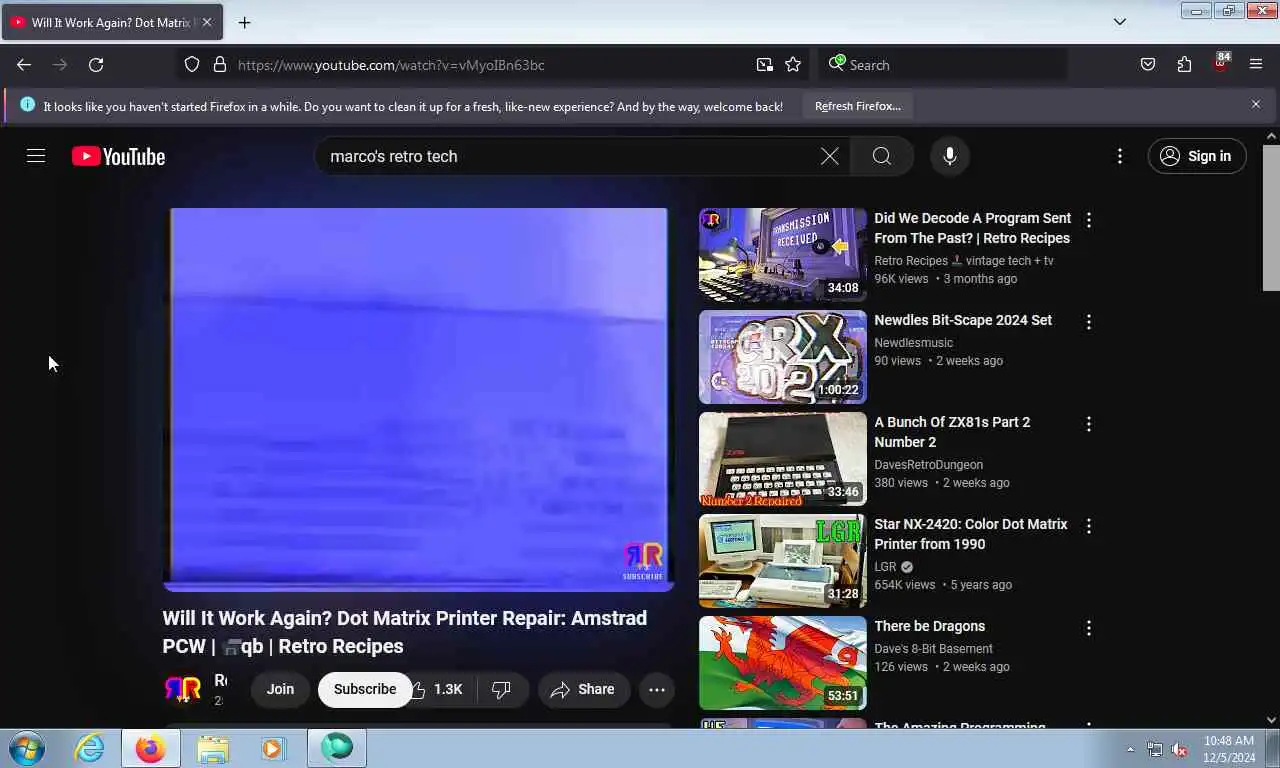Open options for There be Dragons
Viewport: 1280px width, 768px height.
coord(1089,628)
